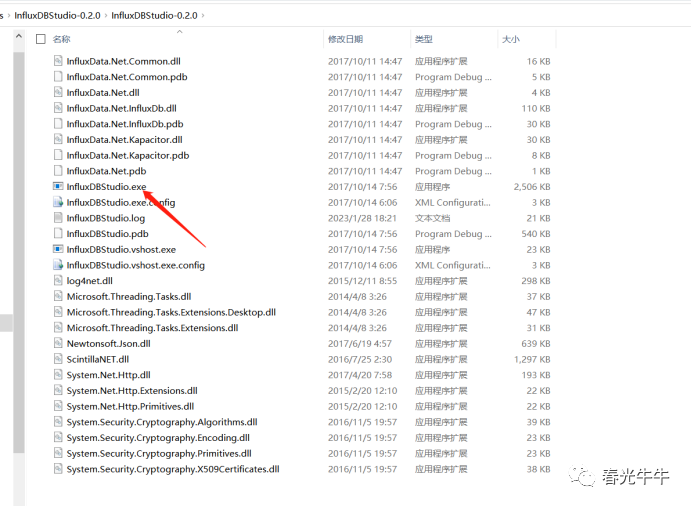Expand the breadcrumb chevron after the last InfluxDBStudio-0.2.0

[x=203, y=15]
